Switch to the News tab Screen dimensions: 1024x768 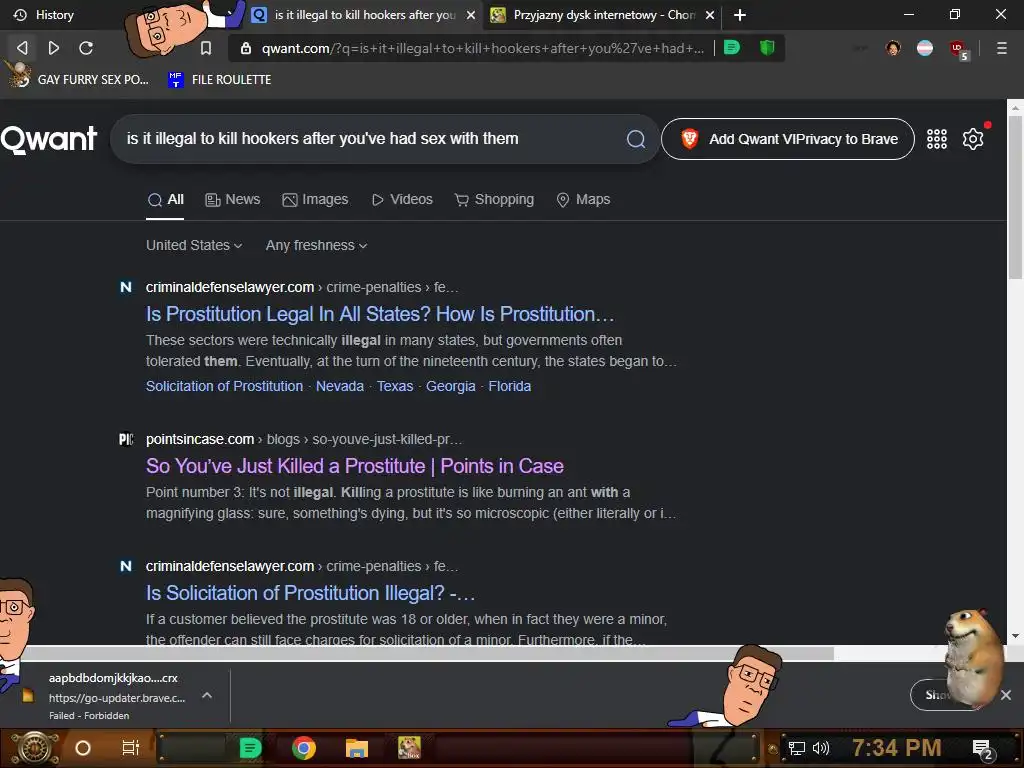point(232,200)
